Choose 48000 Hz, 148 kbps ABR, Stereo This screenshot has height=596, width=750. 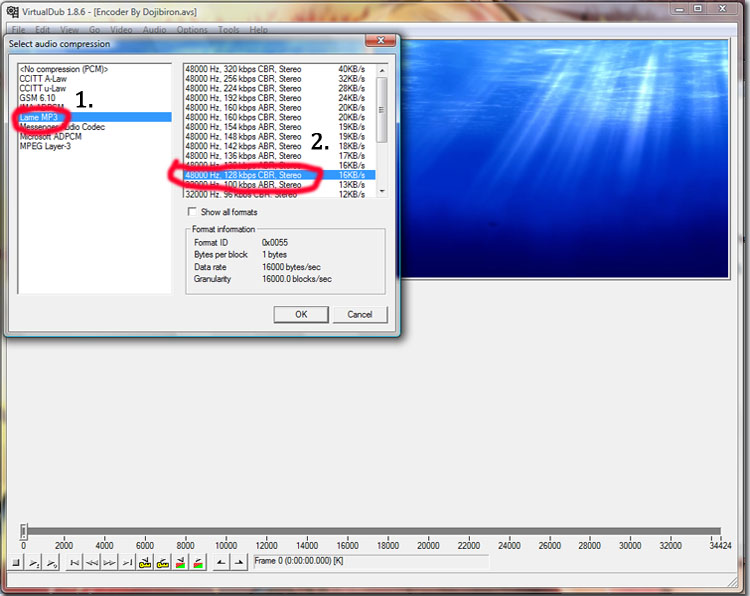(x=280, y=136)
